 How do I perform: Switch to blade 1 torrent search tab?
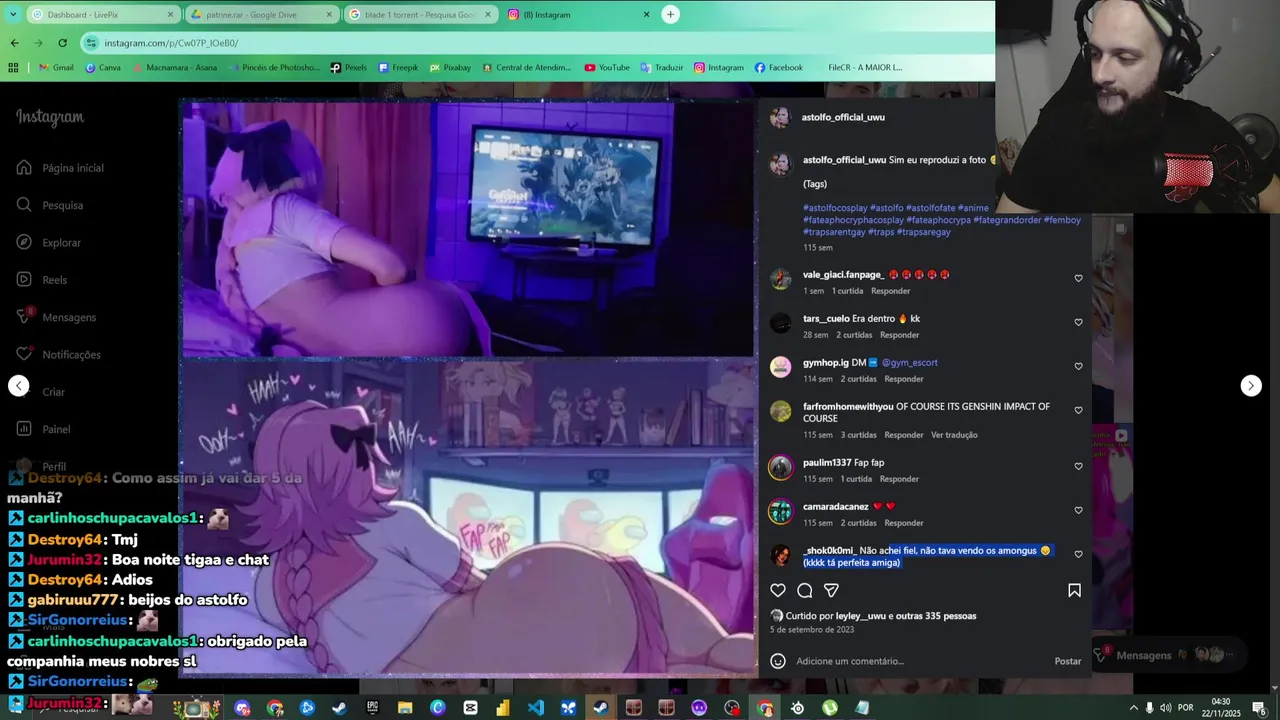419,15
